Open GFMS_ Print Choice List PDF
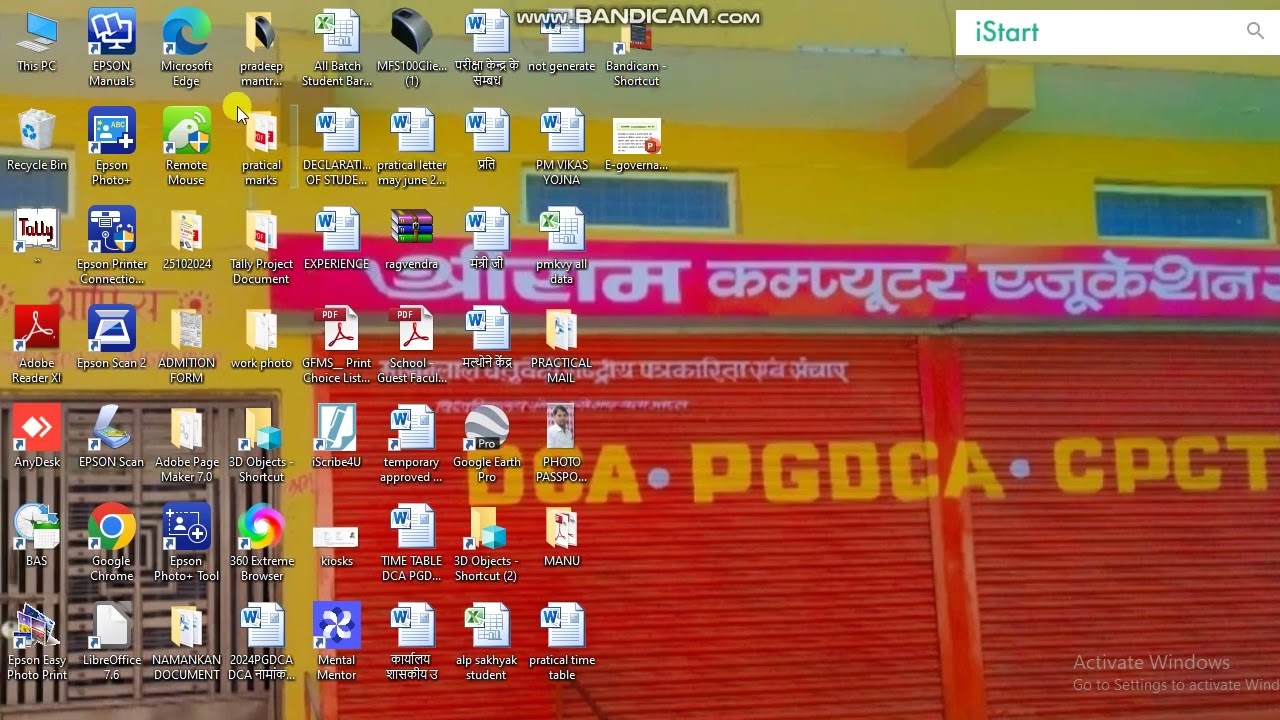 tap(337, 346)
